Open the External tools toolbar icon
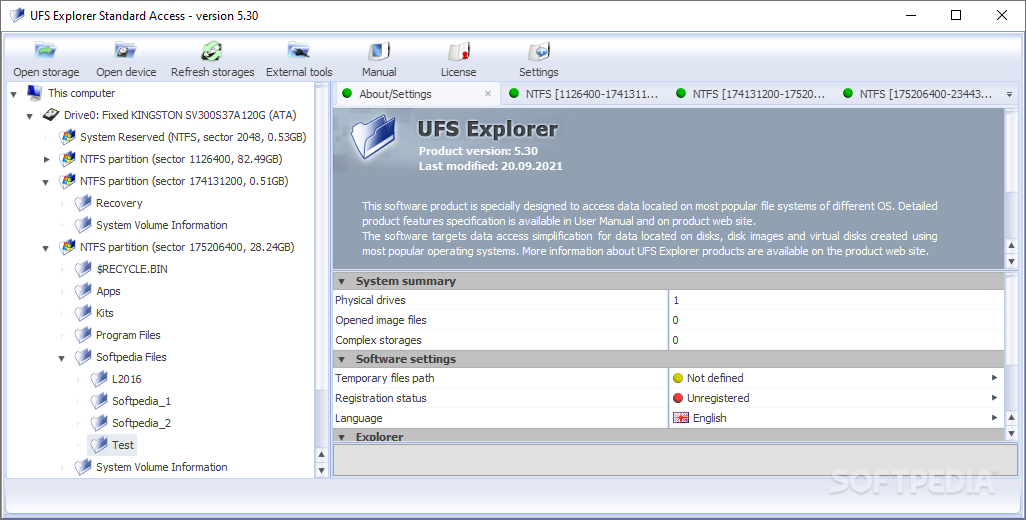 click(x=298, y=50)
